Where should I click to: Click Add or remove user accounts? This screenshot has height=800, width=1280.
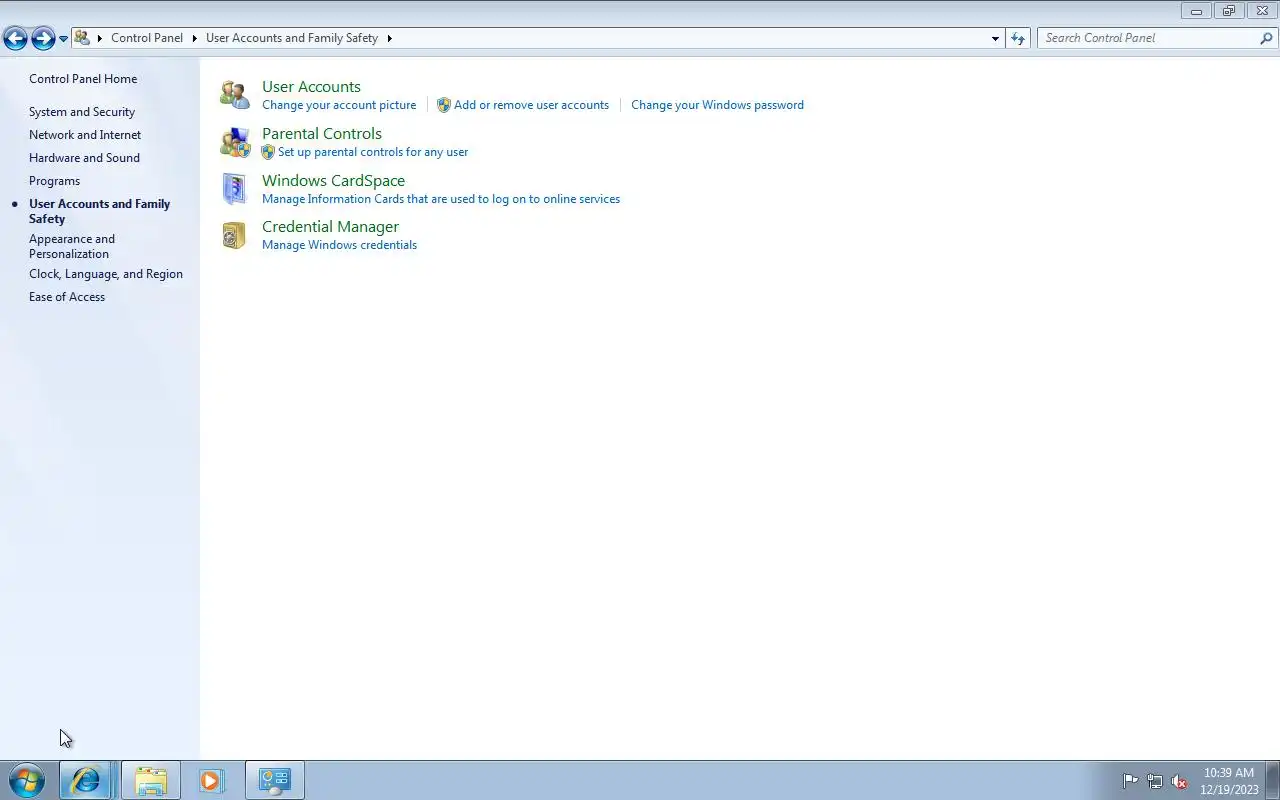pyautogui.click(x=531, y=105)
